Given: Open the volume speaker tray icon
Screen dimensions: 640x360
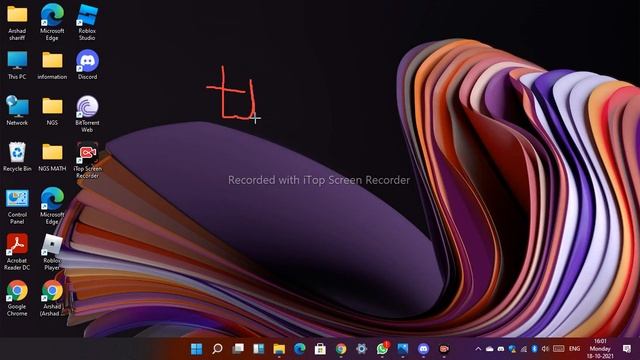Looking at the screenshot, I should pos(545,349).
